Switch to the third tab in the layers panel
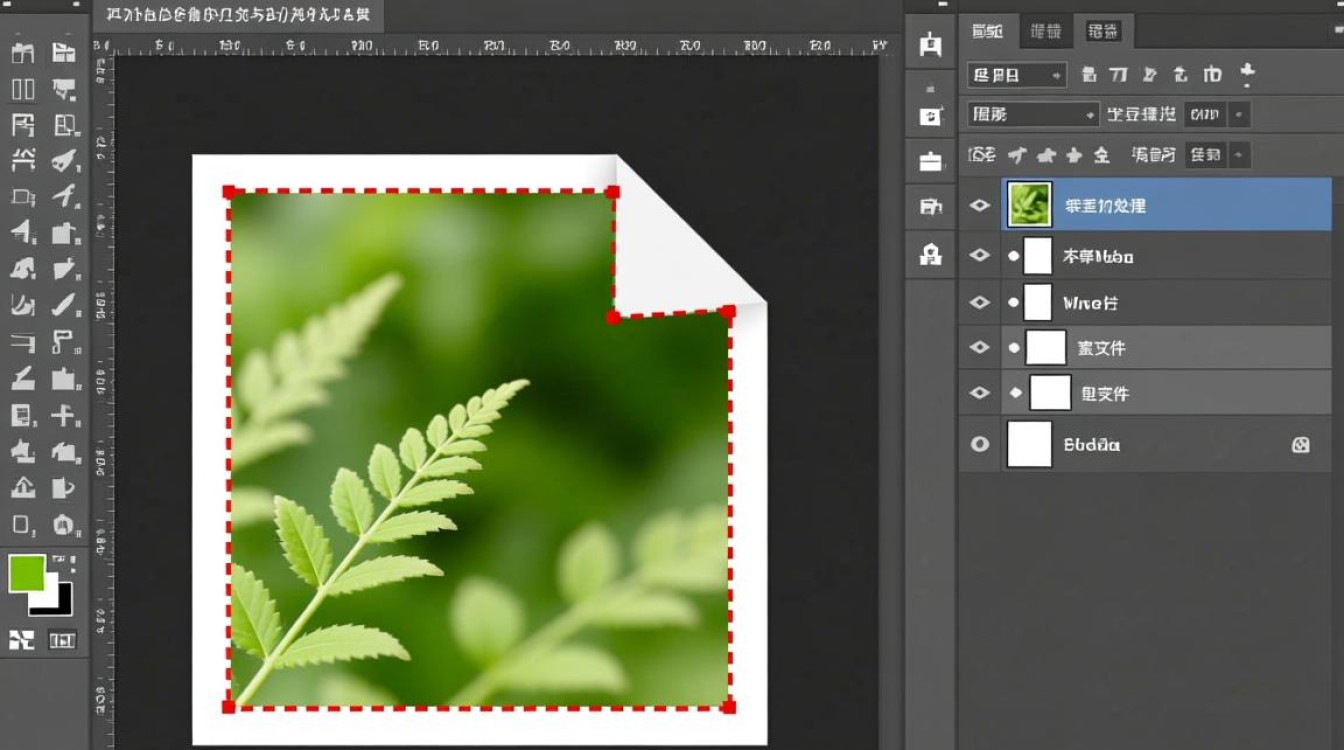The height and width of the screenshot is (750, 1344). (1103, 32)
